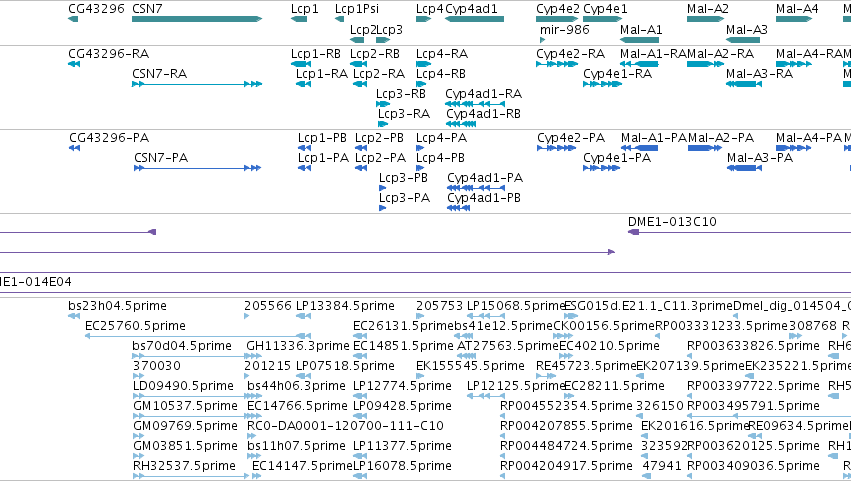The height and width of the screenshot is (481, 851).
Task: Open EST LD09490.5prime
Action: [183, 385]
